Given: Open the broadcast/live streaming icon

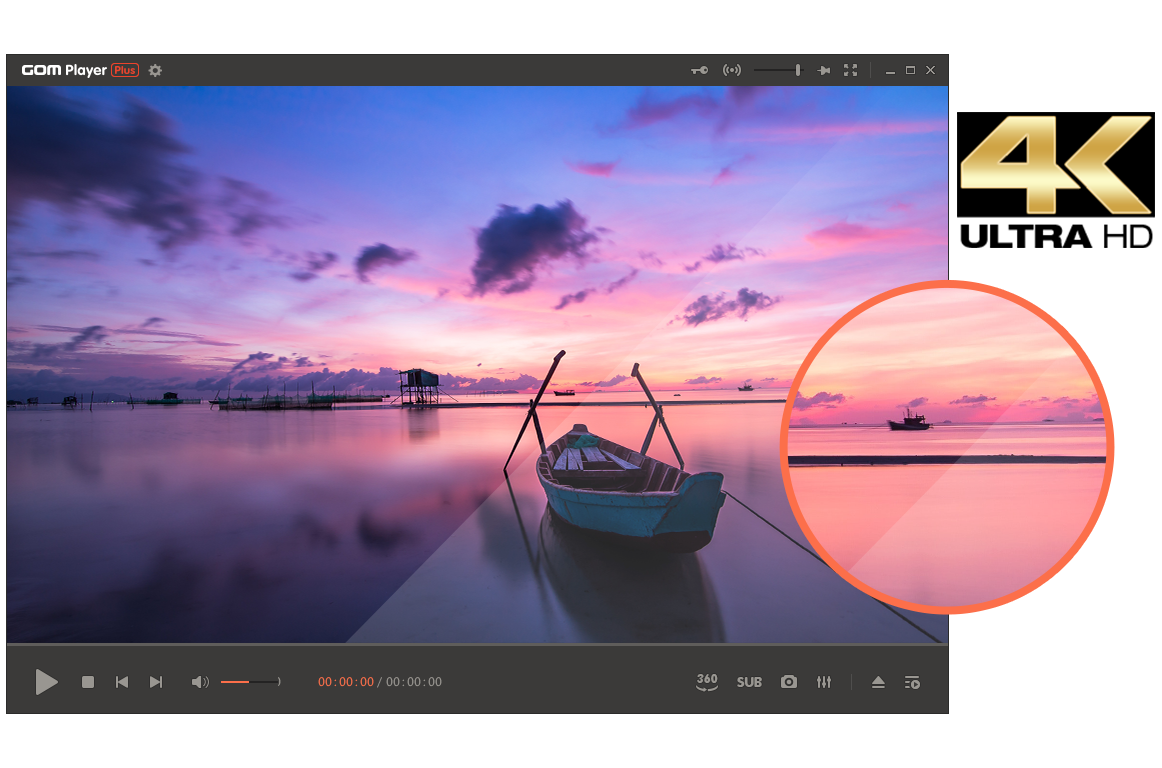Looking at the screenshot, I should tap(732, 70).
